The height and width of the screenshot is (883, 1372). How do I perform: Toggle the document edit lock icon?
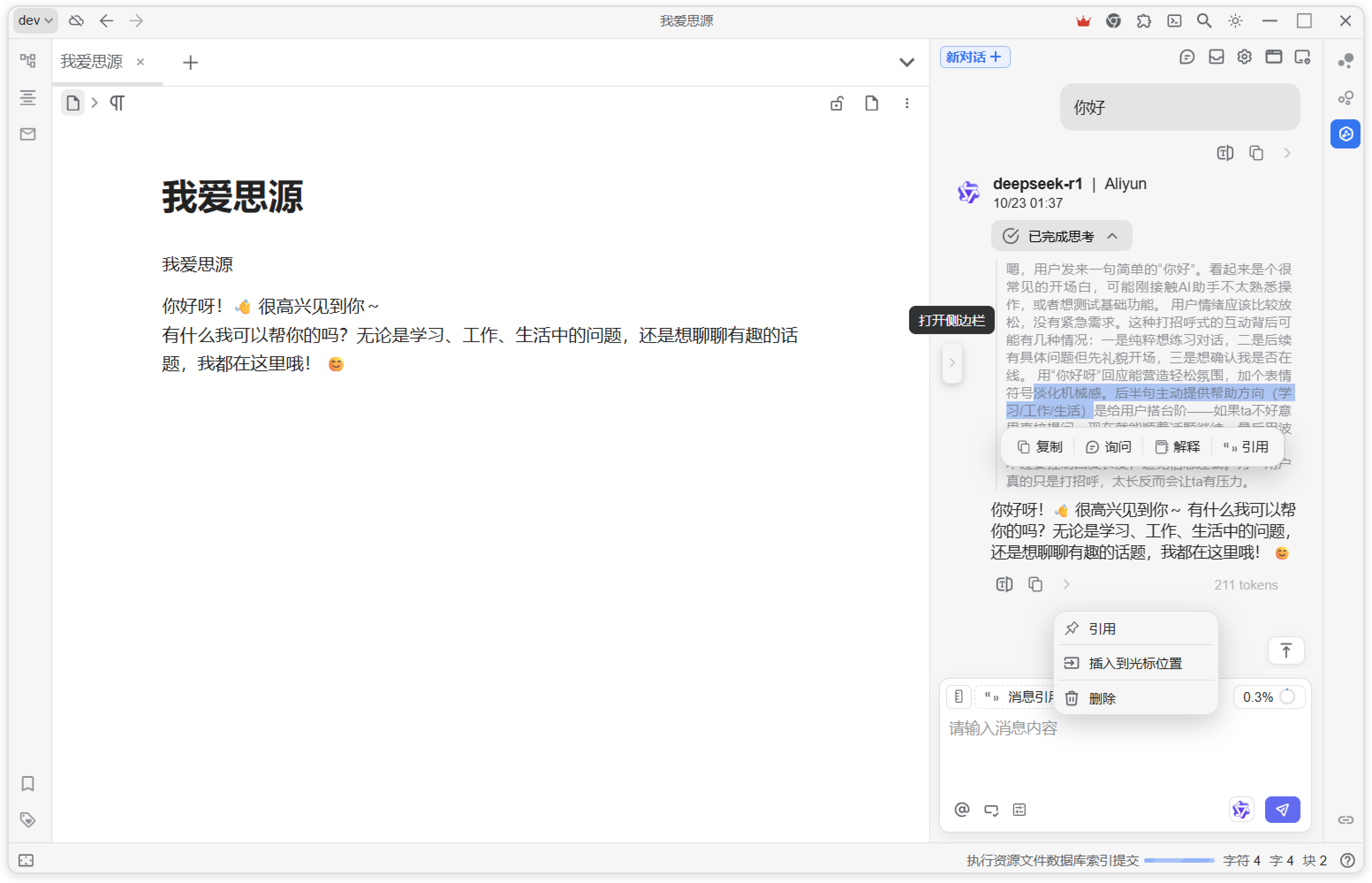pyautogui.click(x=837, y=103)
